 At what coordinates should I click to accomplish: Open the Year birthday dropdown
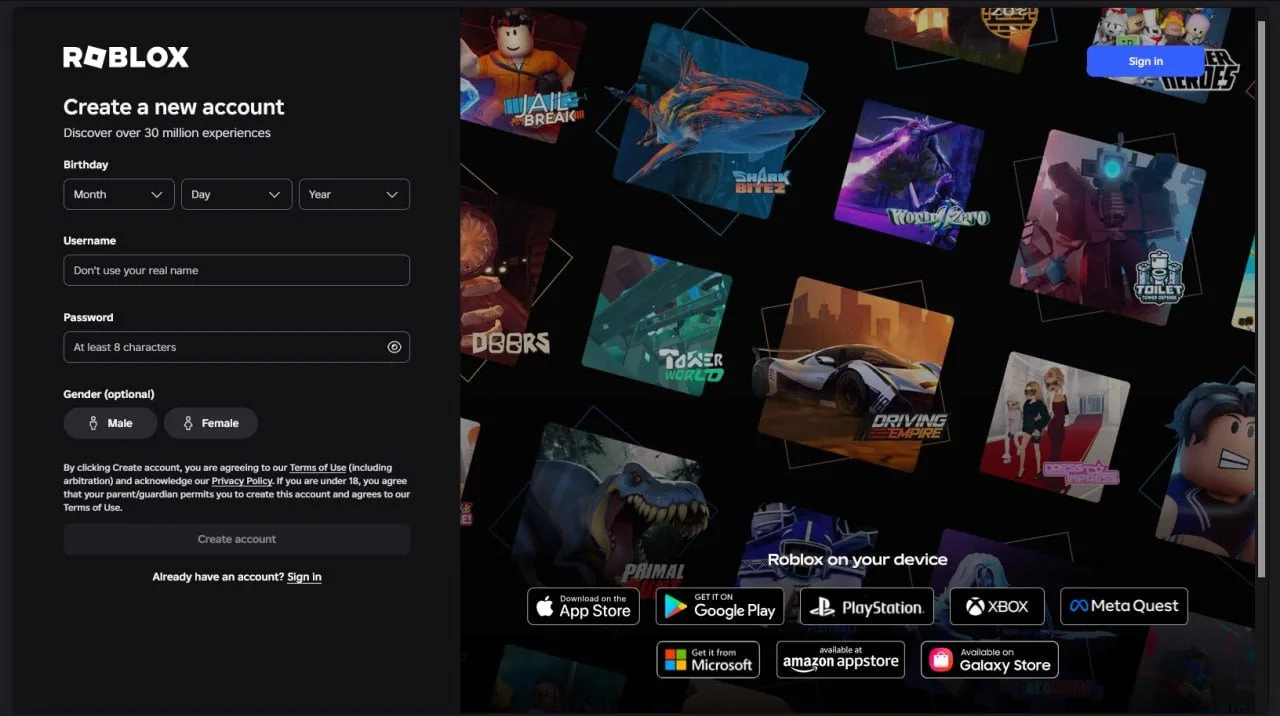click(x=354, y=194)
